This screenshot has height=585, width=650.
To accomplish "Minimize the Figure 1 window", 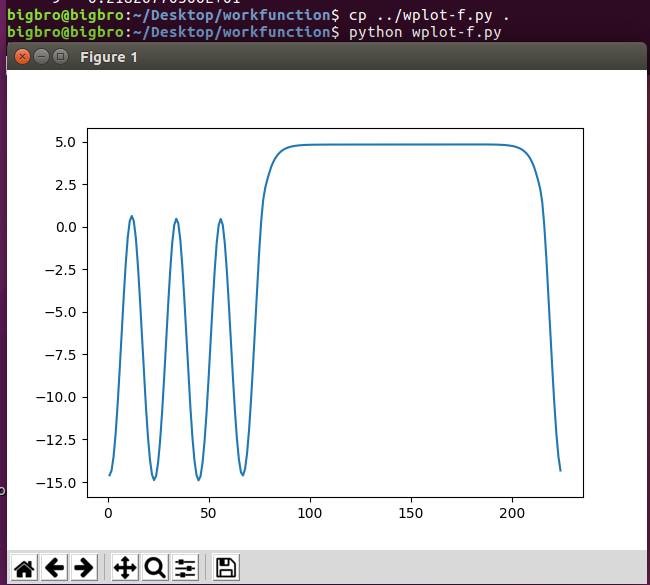I will (x=42, y=57).
